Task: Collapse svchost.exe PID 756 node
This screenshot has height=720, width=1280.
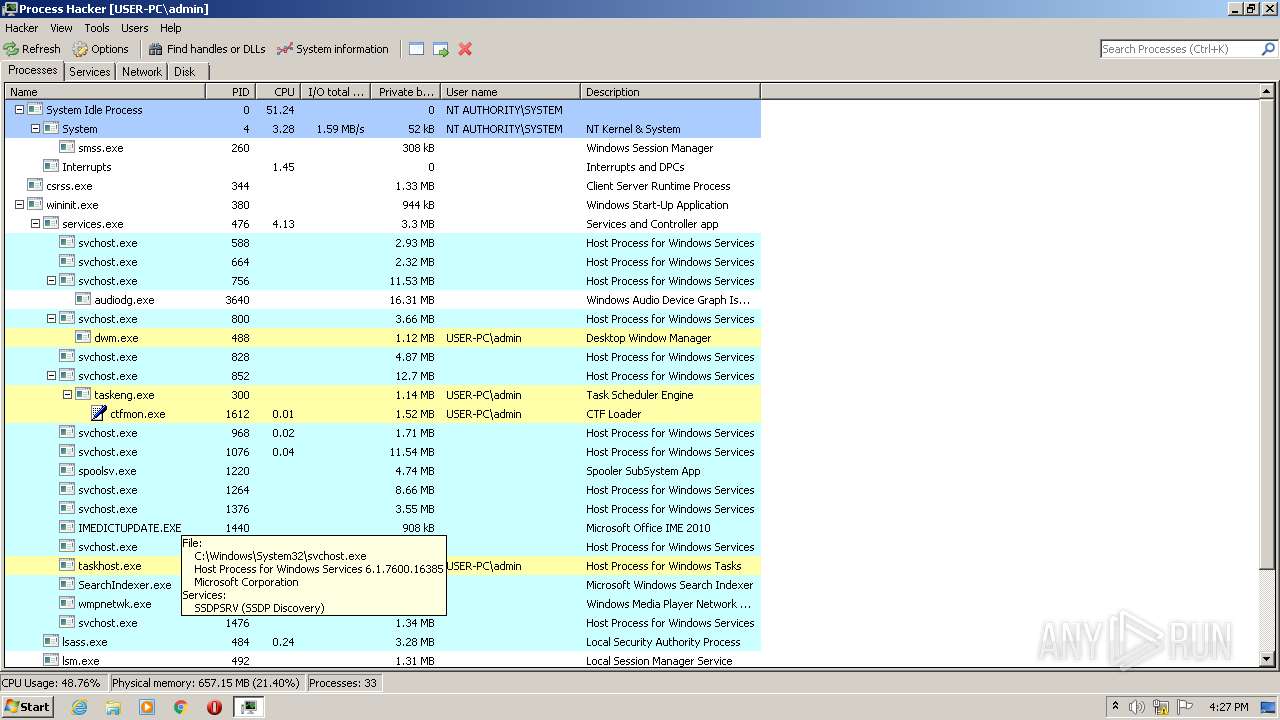Action: (51, 281)
